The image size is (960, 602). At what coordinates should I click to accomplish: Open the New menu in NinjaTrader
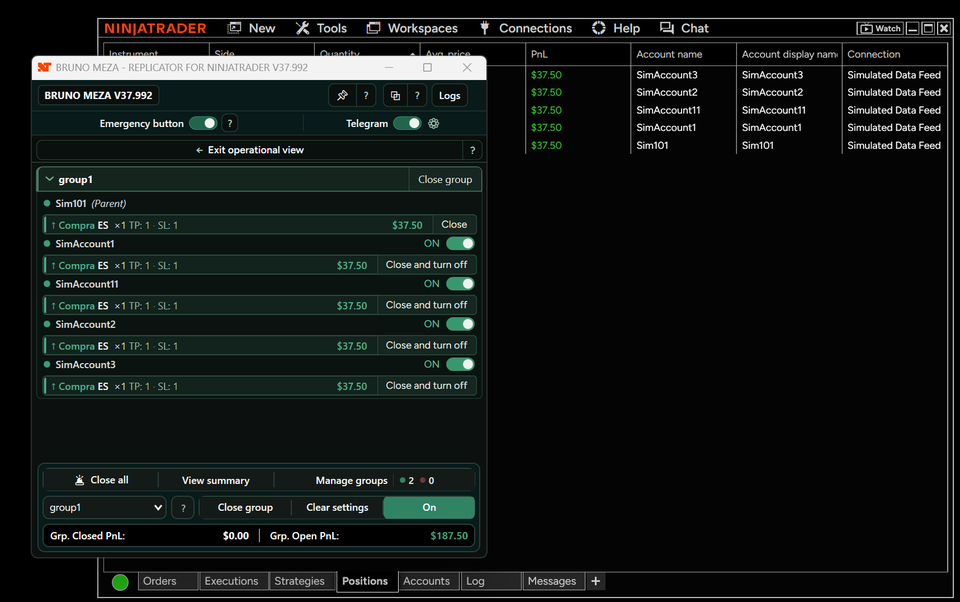pyautogui.click(x=252, y=28)
